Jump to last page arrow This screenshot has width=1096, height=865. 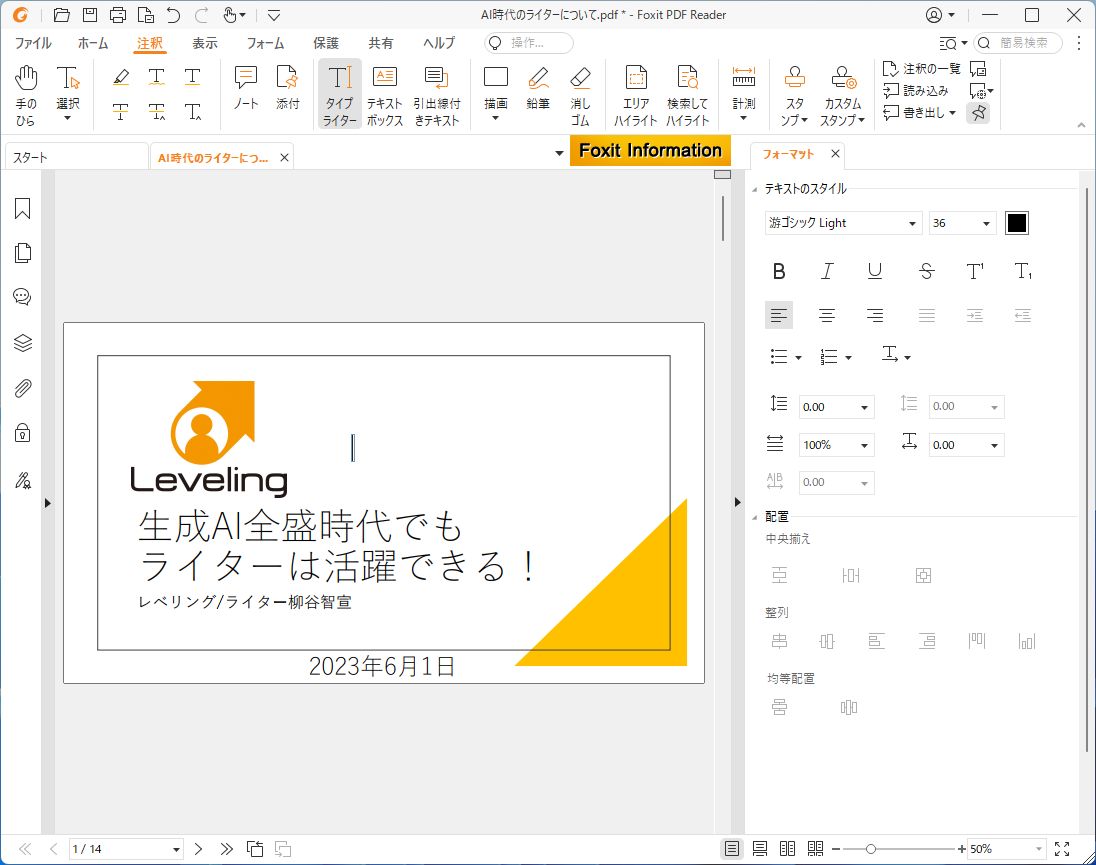click(226, 849)
